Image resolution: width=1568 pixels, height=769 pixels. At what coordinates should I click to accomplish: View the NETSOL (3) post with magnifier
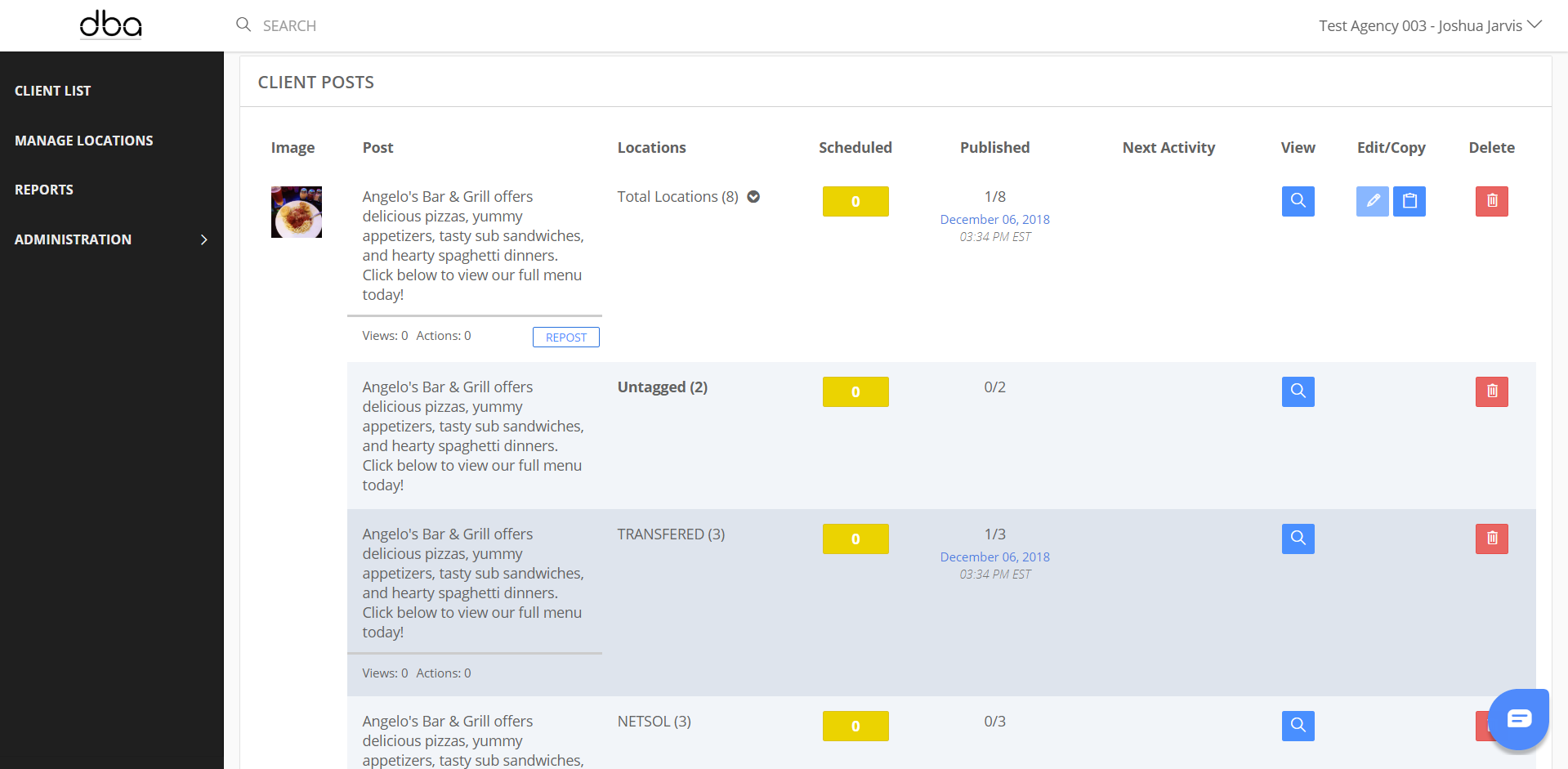click(1298, 726)
